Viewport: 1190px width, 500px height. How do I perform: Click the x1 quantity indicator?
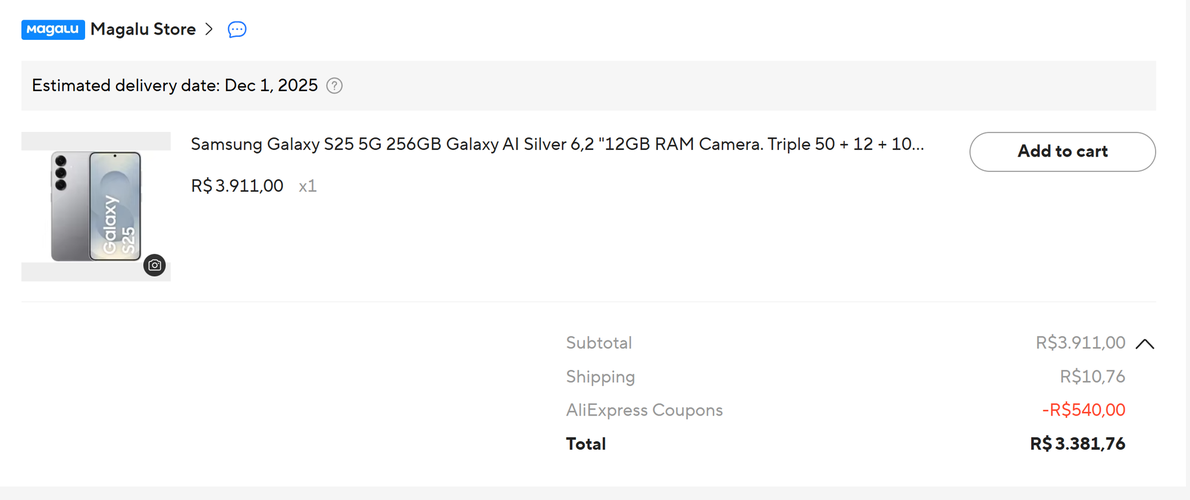tap(307, 186)
